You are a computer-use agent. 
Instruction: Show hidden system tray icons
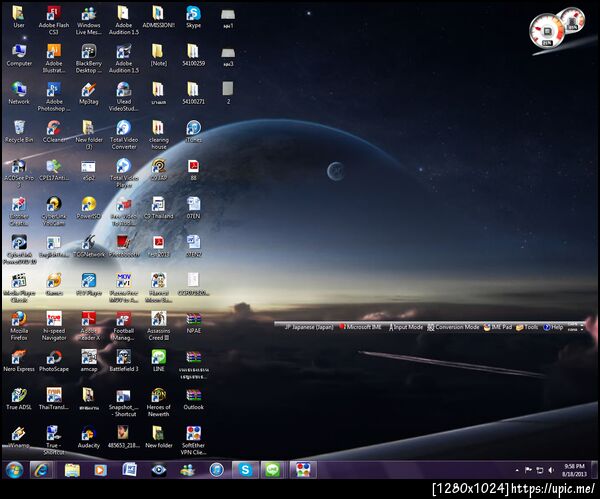[x=517, y=470]
